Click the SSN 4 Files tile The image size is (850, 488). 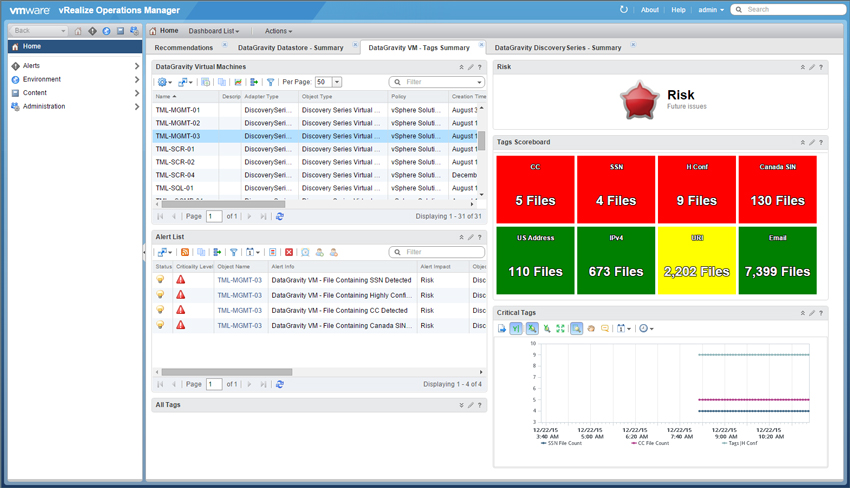[616, 189]
